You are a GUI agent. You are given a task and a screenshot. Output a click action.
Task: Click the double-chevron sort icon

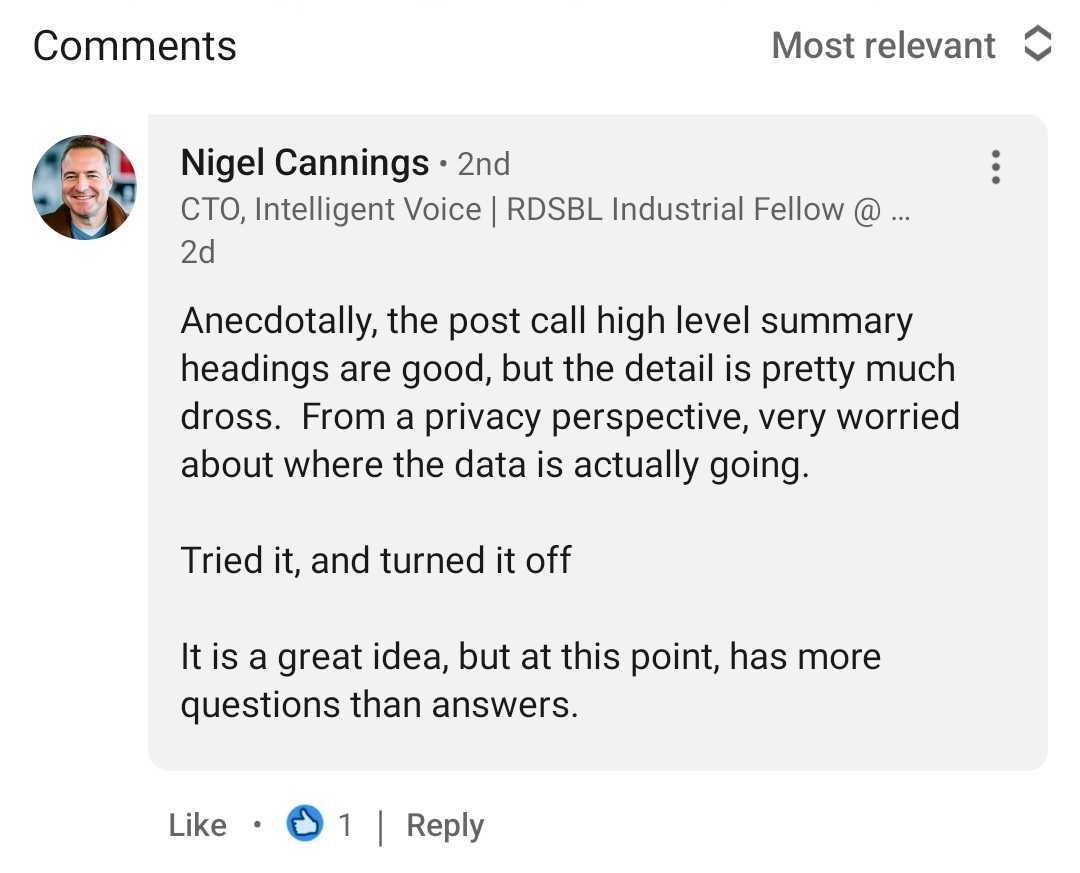click(1037, 44)
